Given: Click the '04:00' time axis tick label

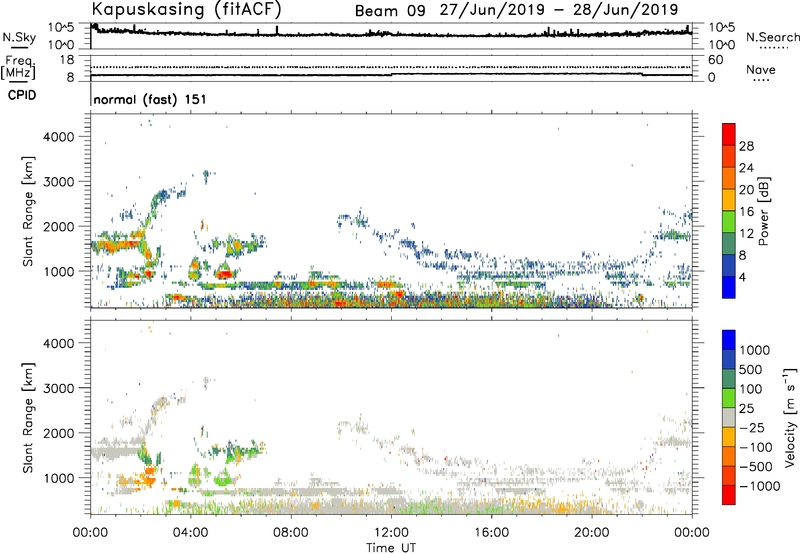Looking at the screenshot, I should pos(191,533).
